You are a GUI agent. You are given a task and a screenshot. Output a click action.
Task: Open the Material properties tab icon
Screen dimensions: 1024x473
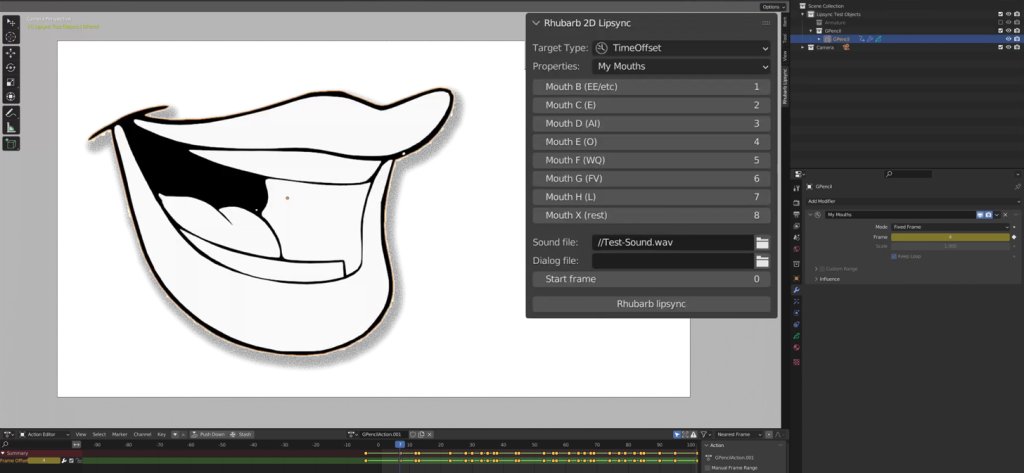(797, 347)
